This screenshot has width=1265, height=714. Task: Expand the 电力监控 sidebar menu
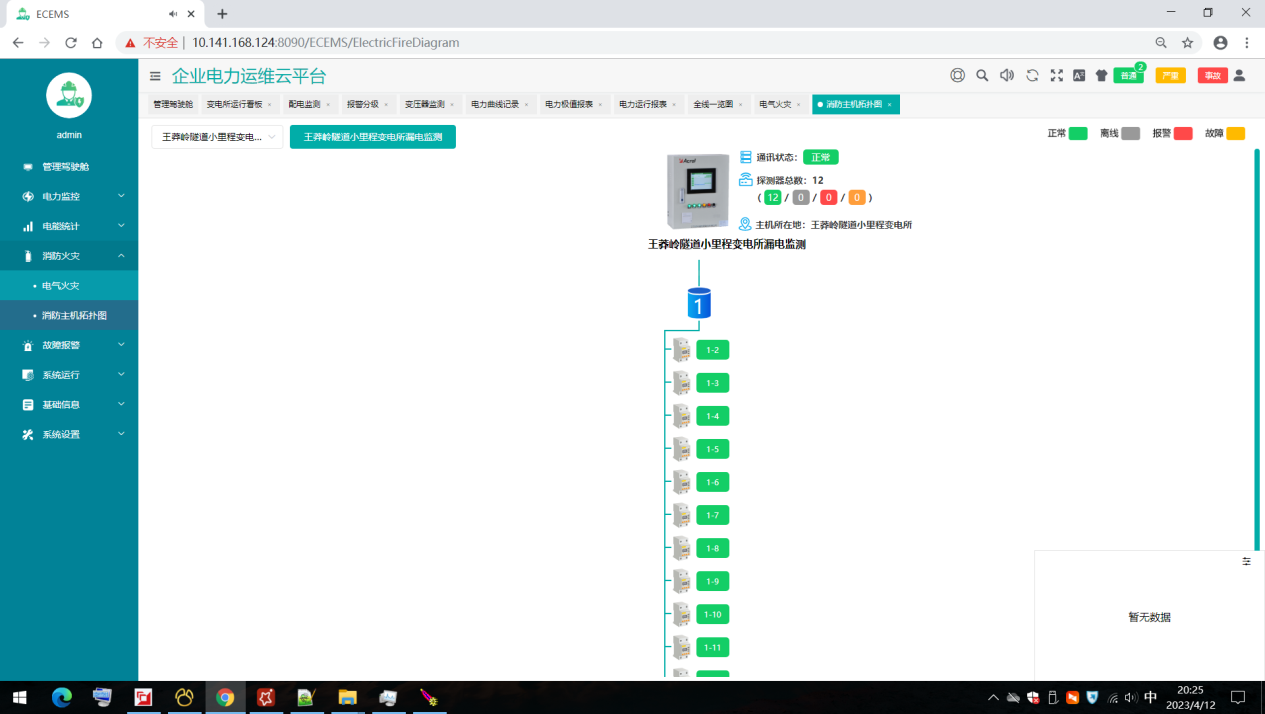(69, 196)
